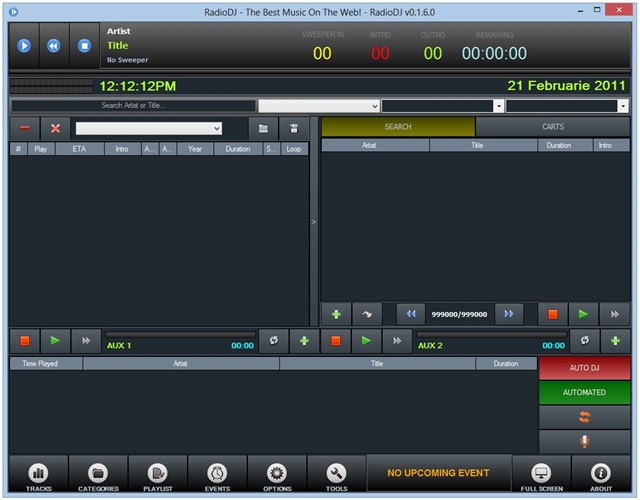Click the red curved arrow insert button
The height and width of the screenshot is (500, 640).
[367, 314]
